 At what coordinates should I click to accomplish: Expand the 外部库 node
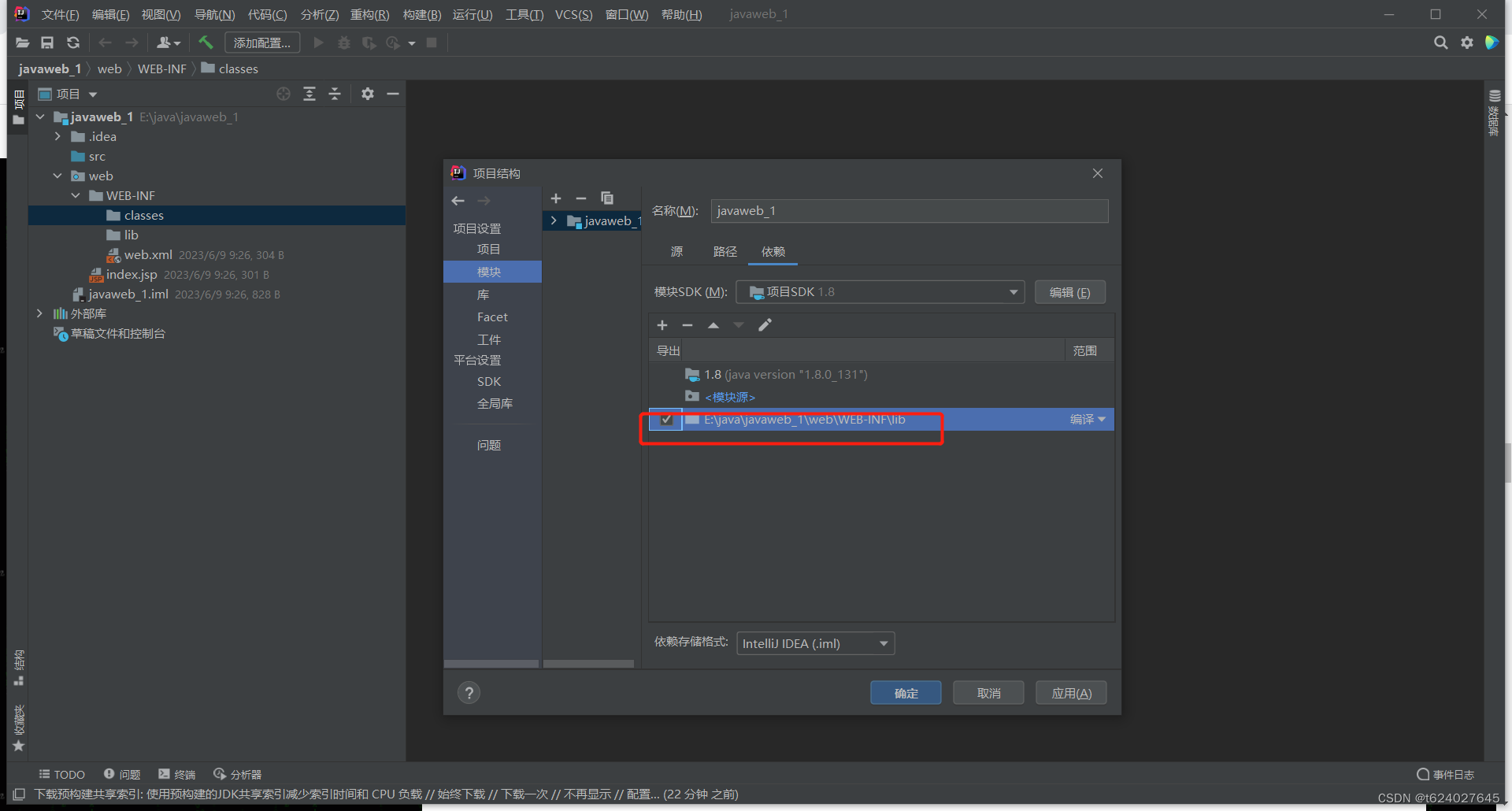[40, 313]
